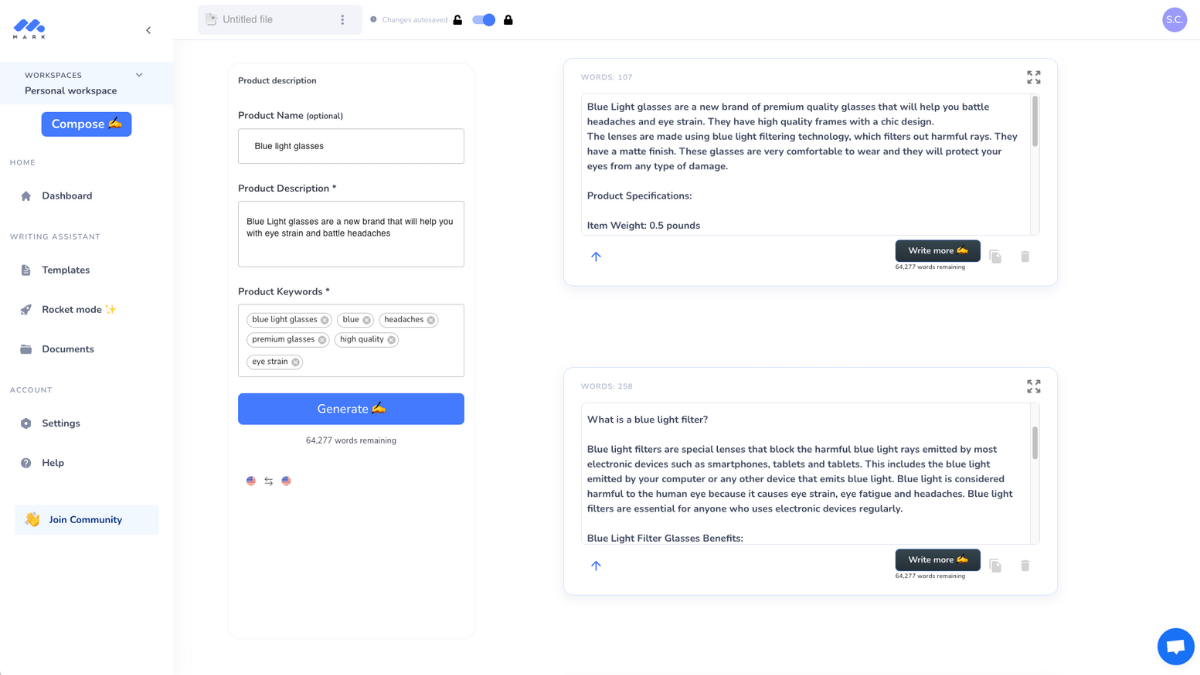Click 'Blue Light Filter Glasses Benefits:' text
The width and height of the screenshot is (1200, 675).
coord(665,538)
